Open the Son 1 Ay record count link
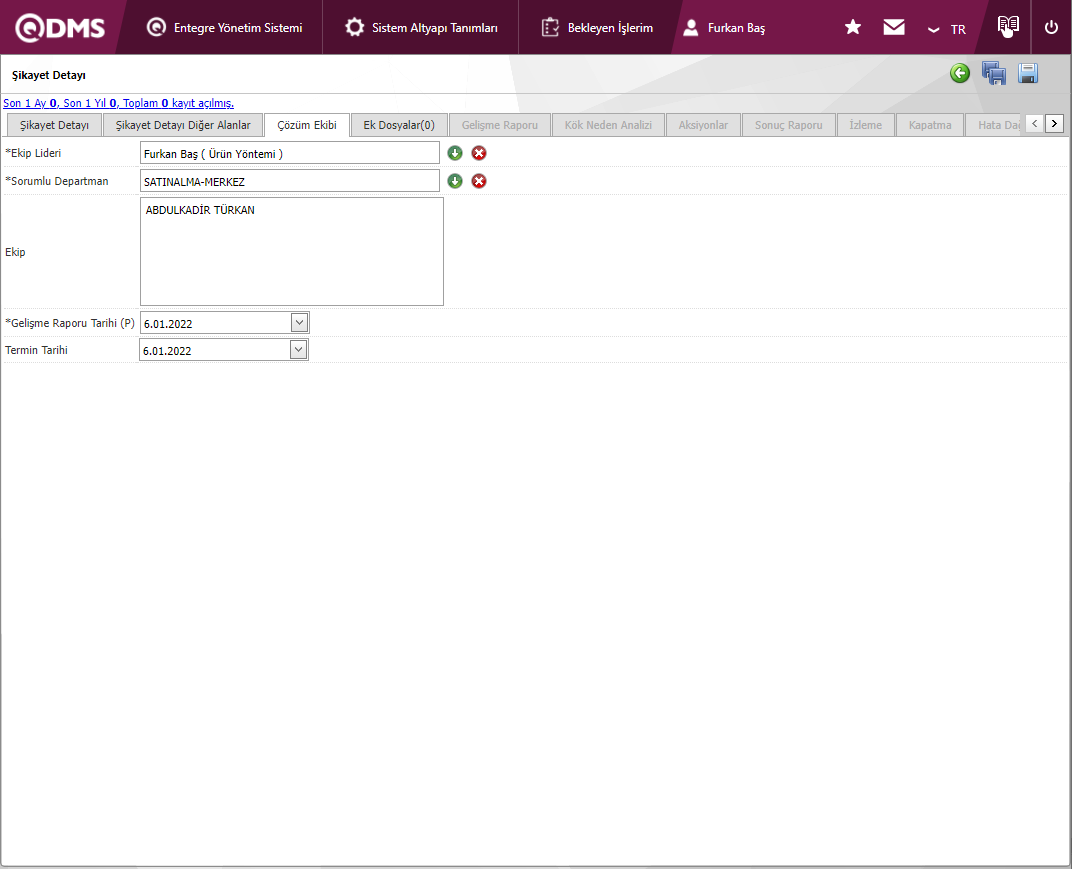Screen dimensions: 1072x869 (118, 103)
